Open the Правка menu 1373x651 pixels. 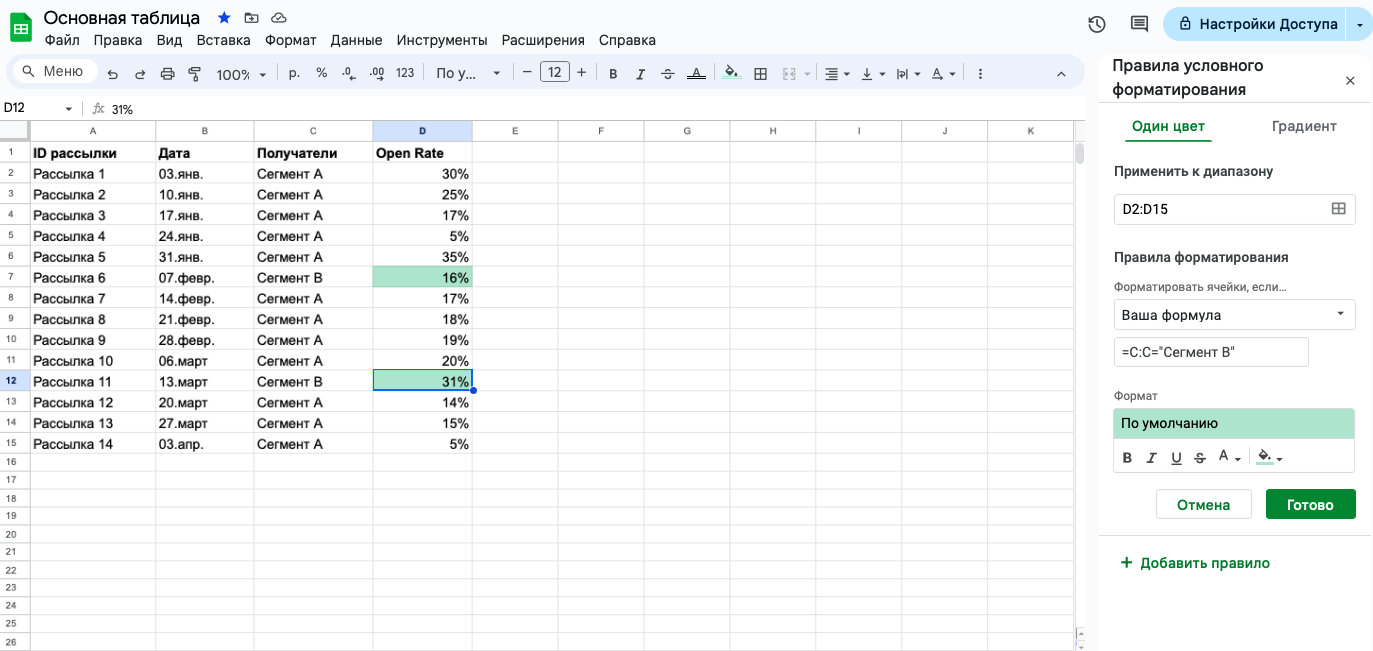[x=118, y=40]
